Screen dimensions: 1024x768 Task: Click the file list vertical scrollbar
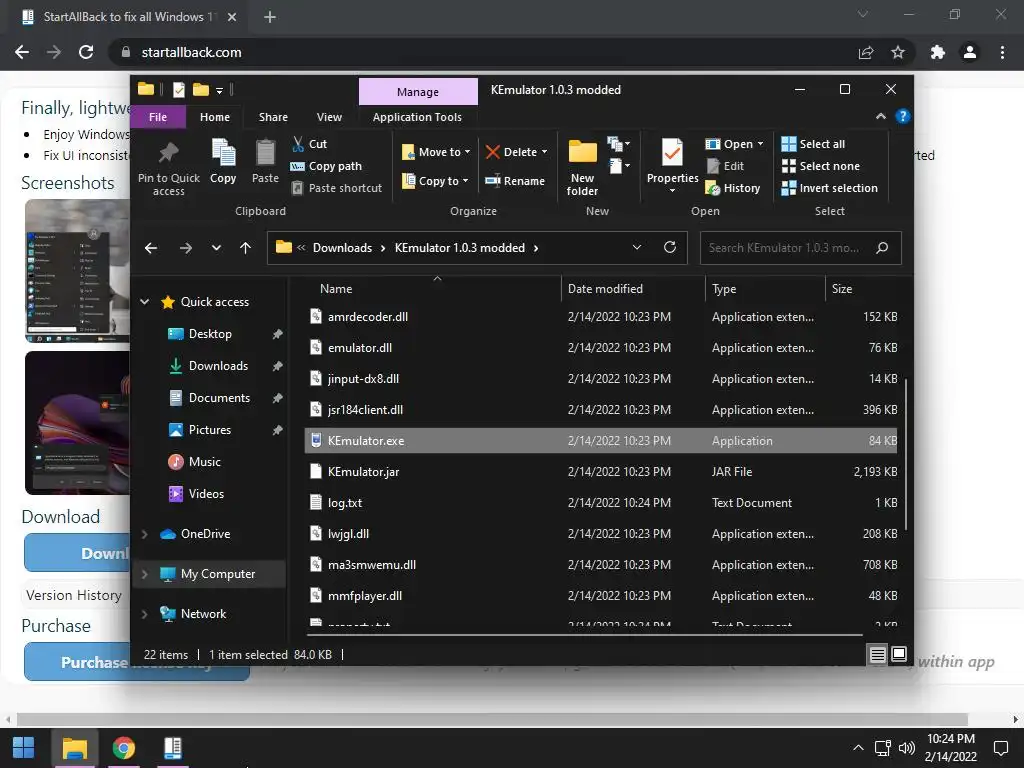(x=905, y=454)
